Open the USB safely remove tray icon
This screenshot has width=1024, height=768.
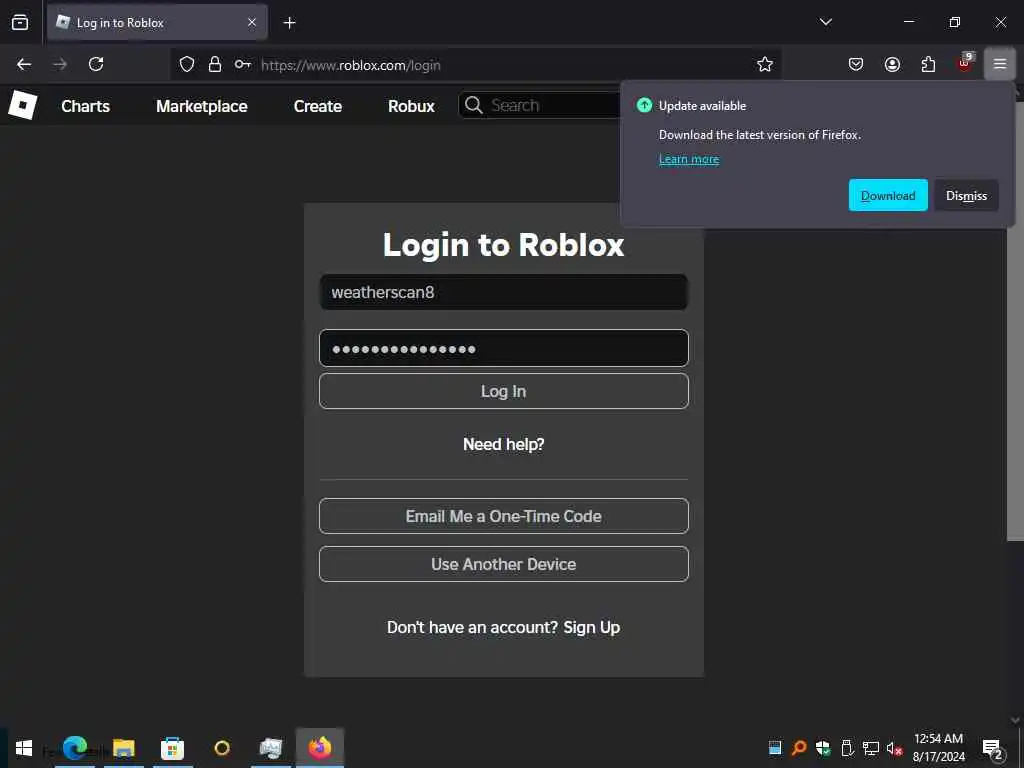(847, 748)
